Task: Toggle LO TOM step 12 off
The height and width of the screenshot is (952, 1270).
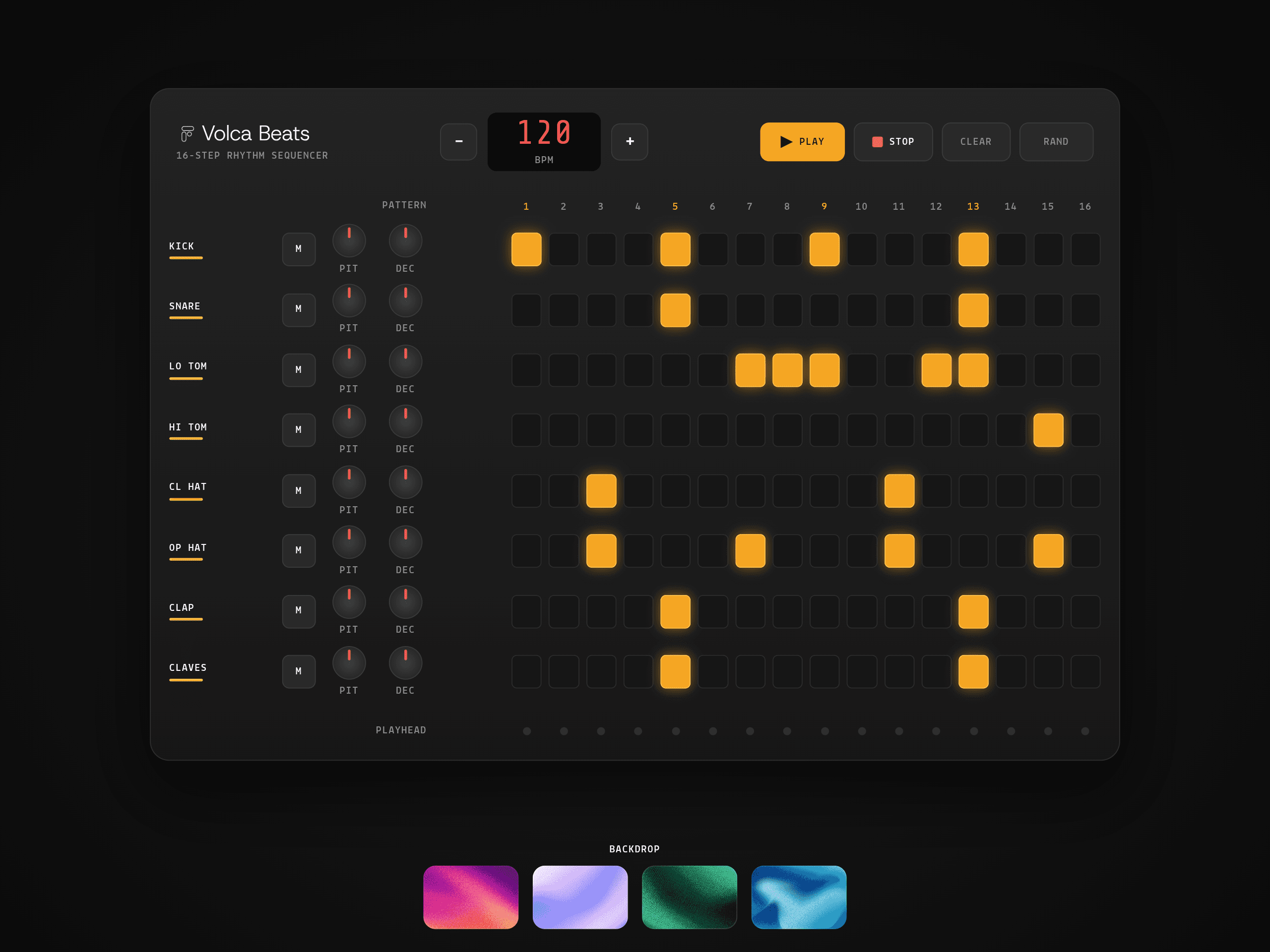Action: tap(936, 371)
